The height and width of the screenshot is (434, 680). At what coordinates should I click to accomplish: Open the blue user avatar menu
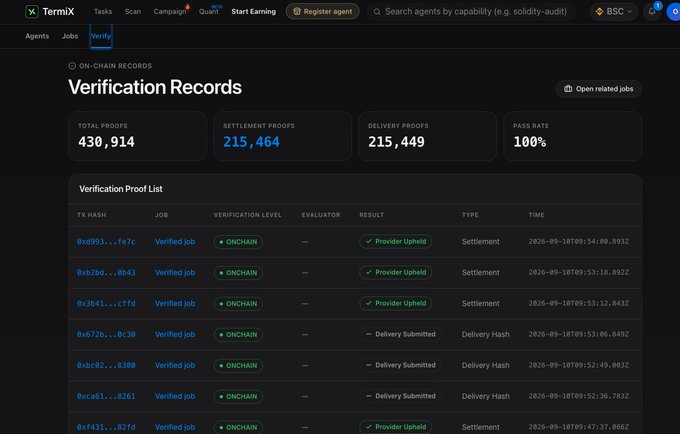(x=674, y=12)
